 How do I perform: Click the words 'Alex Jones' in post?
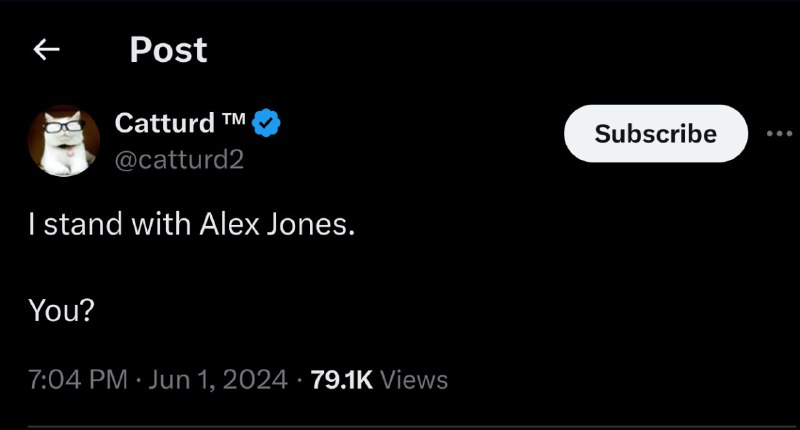point(273,224)
